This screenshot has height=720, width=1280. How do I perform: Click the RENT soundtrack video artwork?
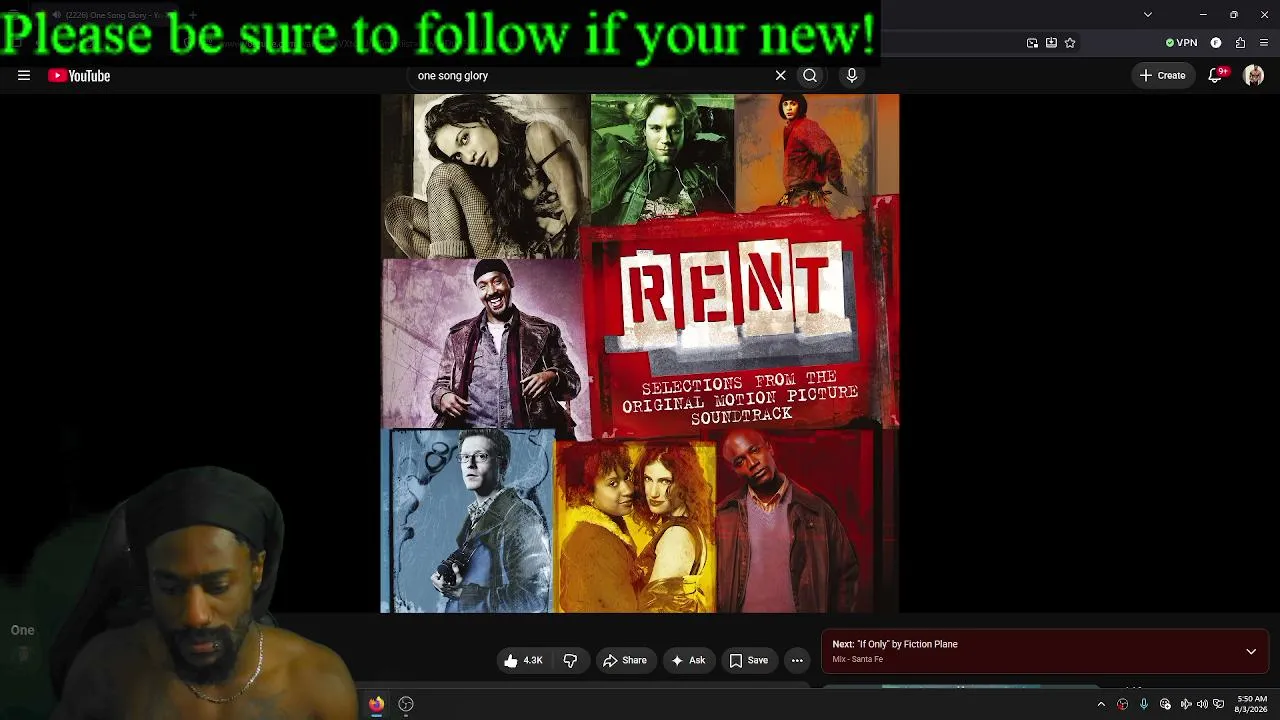[640, 353]
